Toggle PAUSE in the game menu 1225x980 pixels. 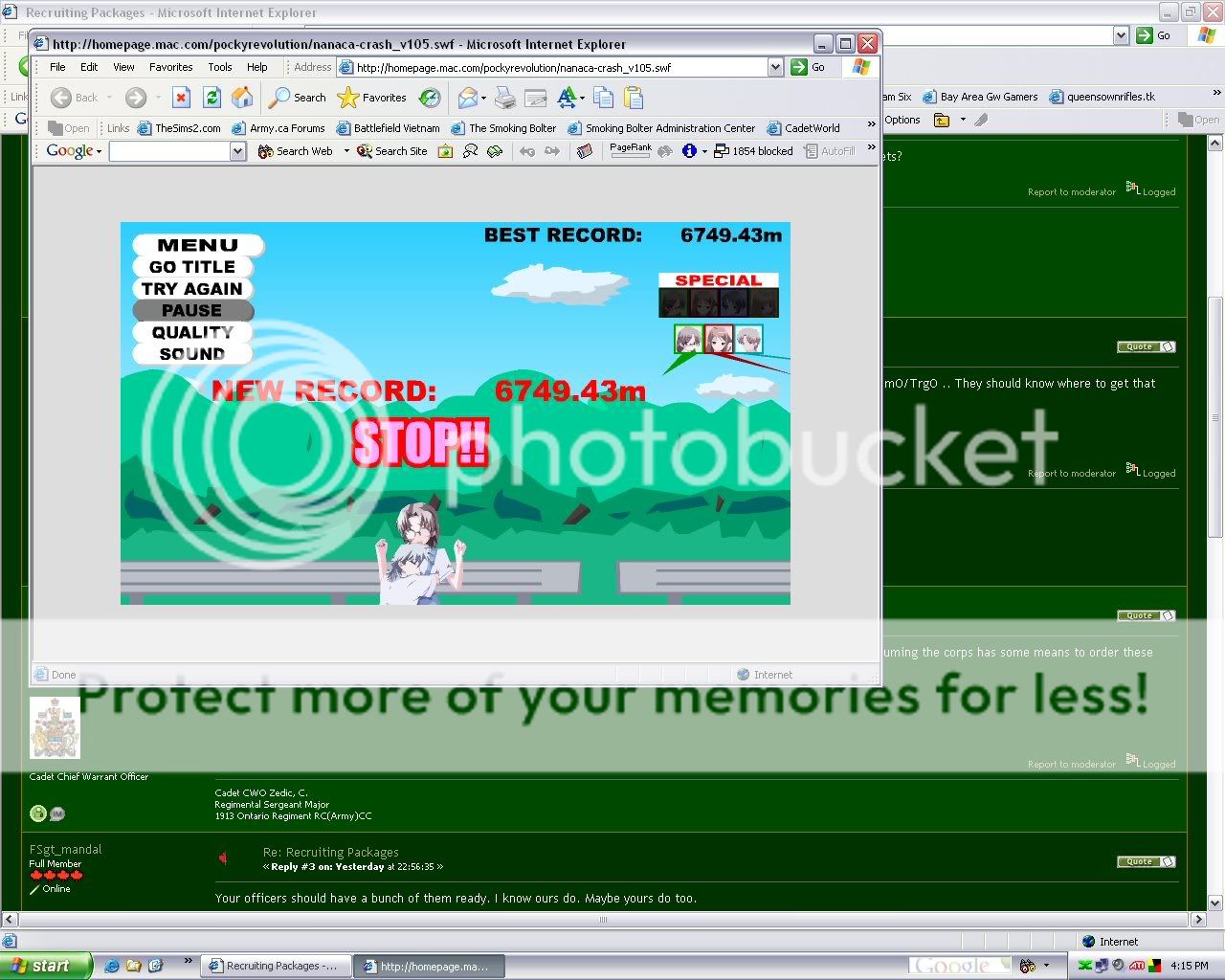pos(192,310)
